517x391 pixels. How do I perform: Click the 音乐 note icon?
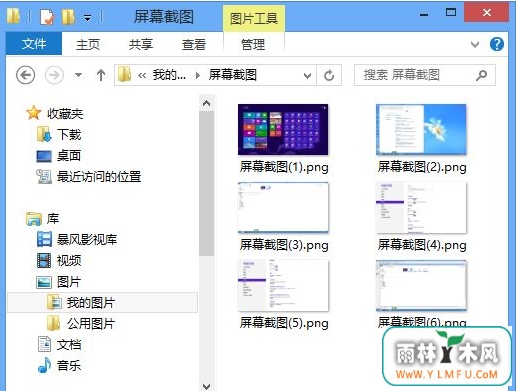pyautogui.click(x=44, y=365)
